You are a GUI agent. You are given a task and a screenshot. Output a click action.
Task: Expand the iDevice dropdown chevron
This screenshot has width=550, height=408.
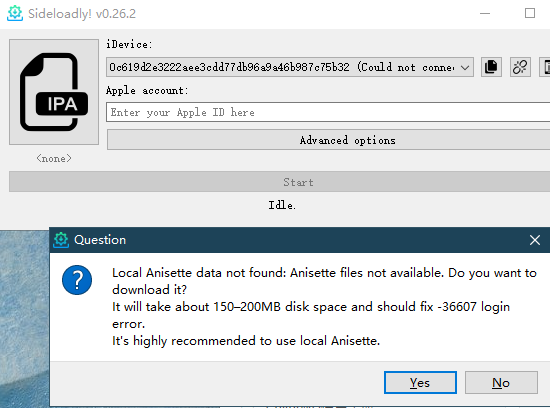point(465,67)
